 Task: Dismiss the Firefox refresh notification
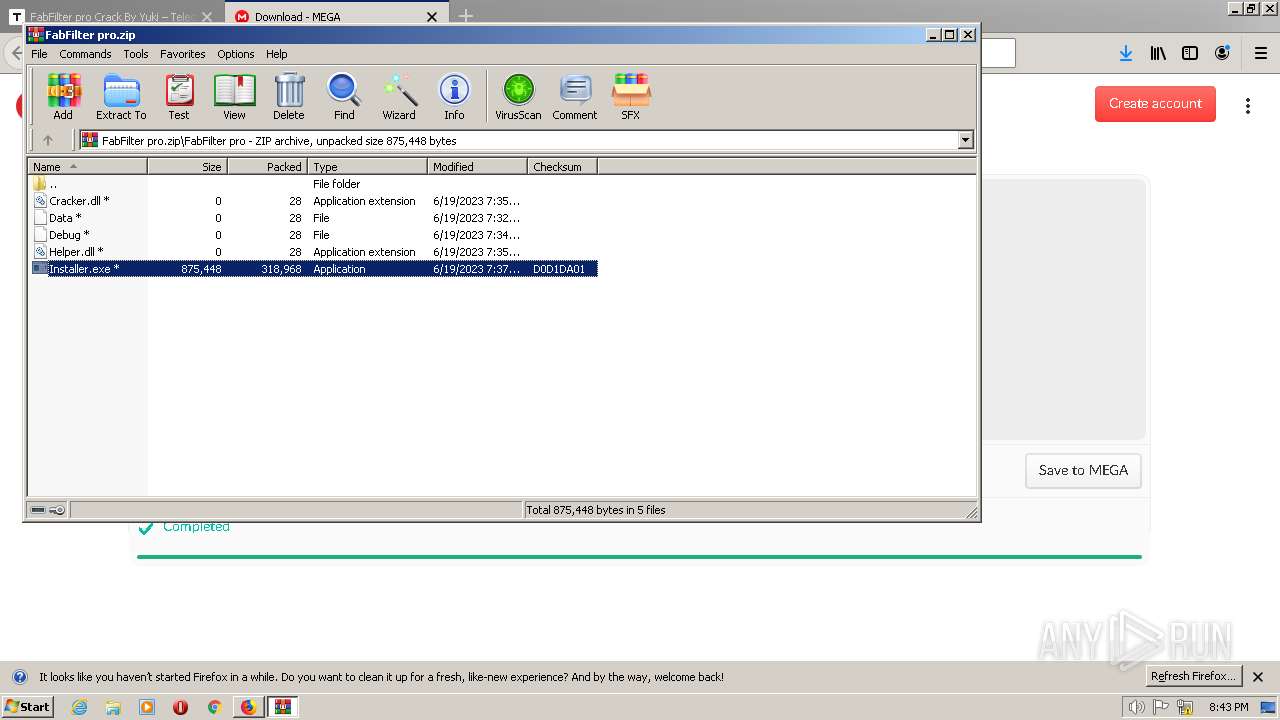click(x=1258, y=677)
